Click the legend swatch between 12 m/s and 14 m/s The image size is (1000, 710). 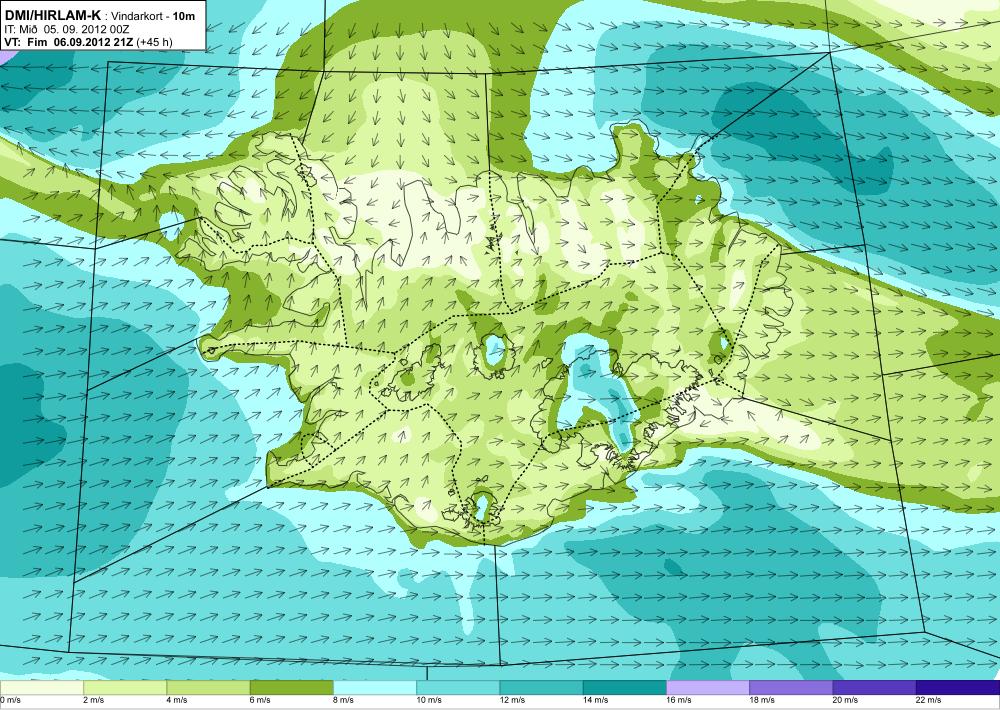pos(541,688)
